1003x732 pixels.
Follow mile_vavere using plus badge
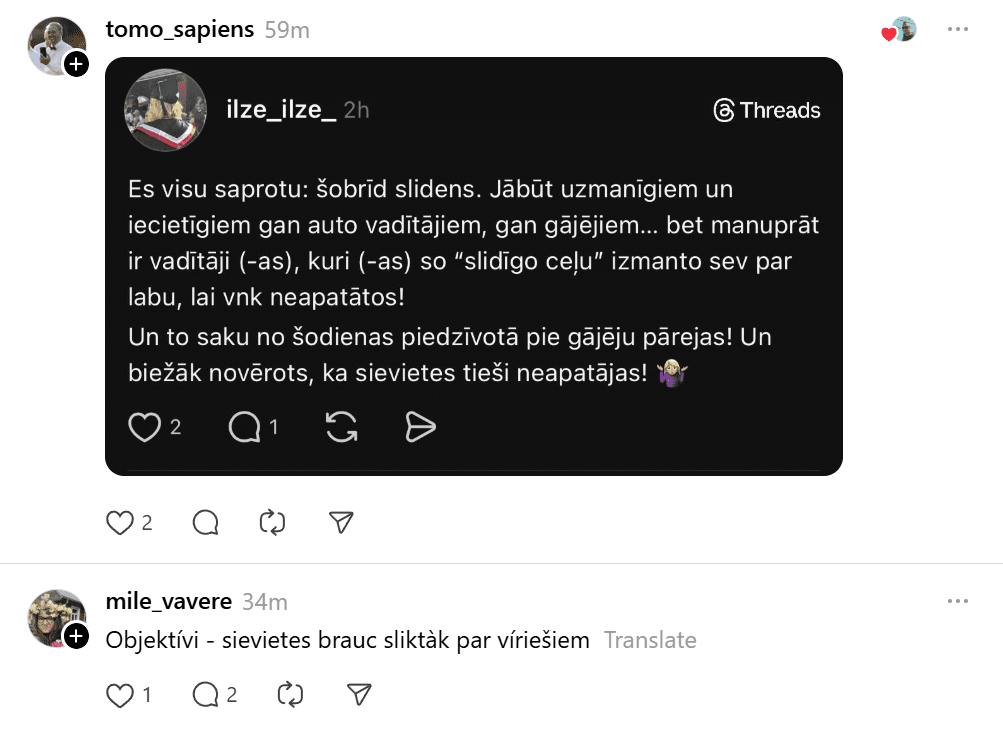coord(77,636)
